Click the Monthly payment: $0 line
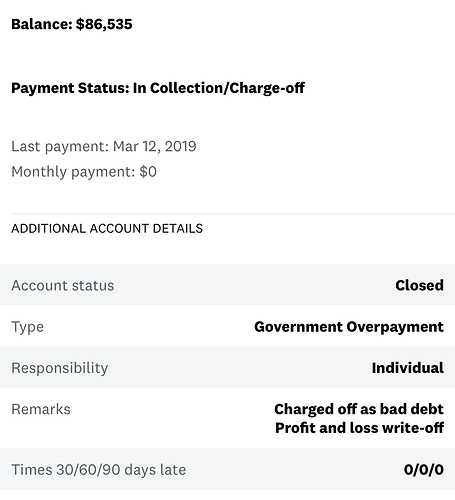This screenshot has width=455, height=500. pyautogui.click(x=84, y=172)
